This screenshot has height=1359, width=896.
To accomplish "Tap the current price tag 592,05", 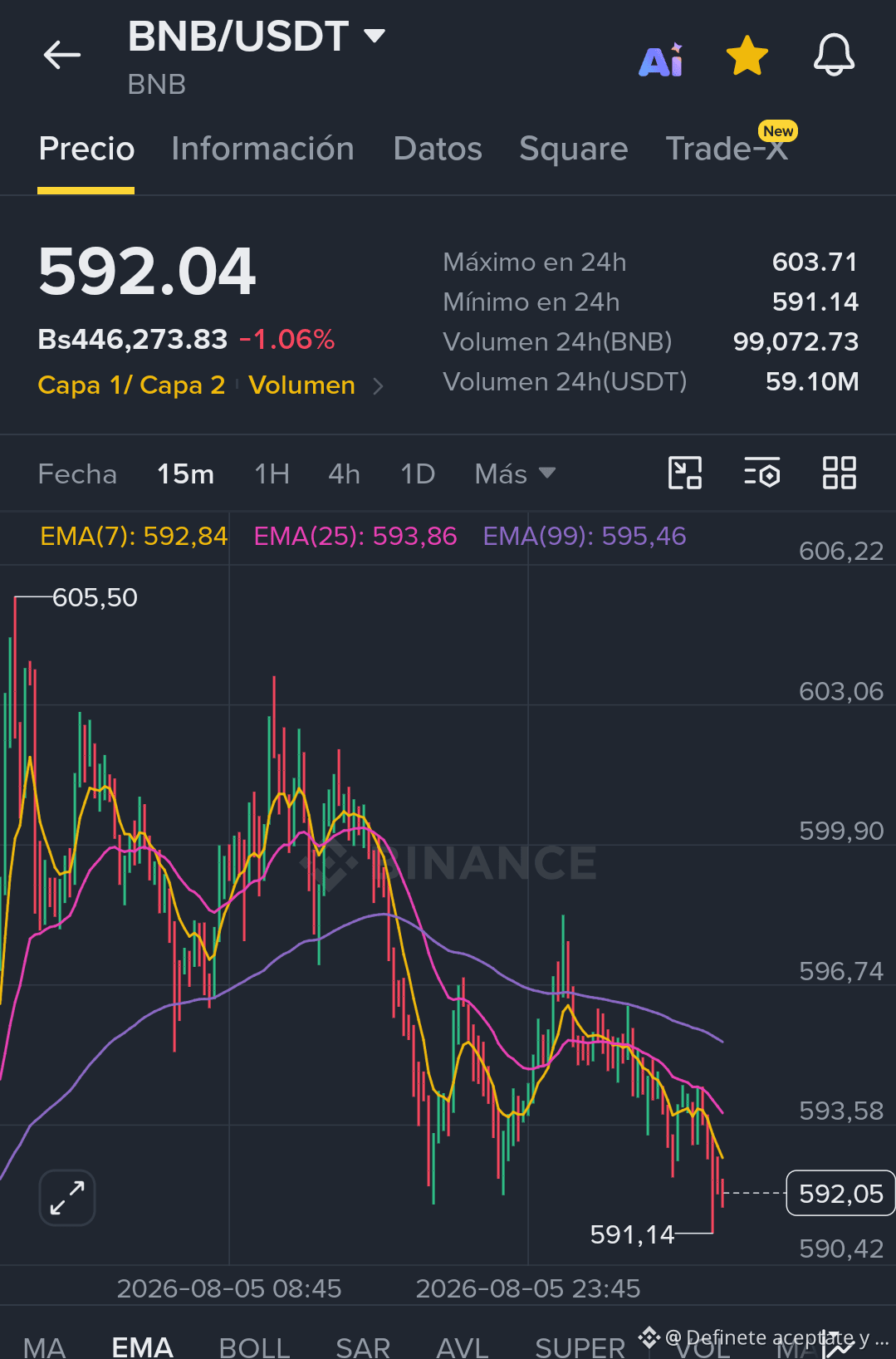I will click(840, 1194).
